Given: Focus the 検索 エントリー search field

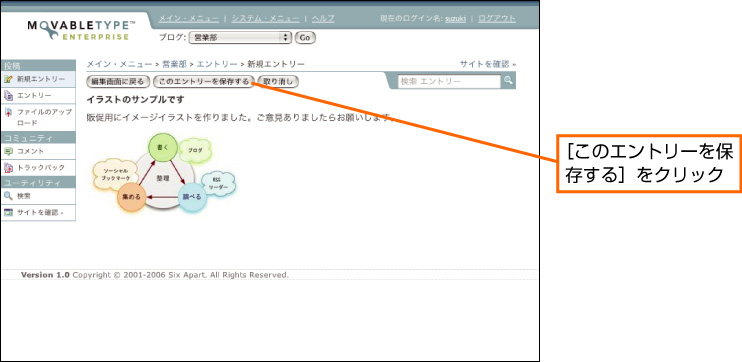Looking at the screenshot, I should pos(449,81).
